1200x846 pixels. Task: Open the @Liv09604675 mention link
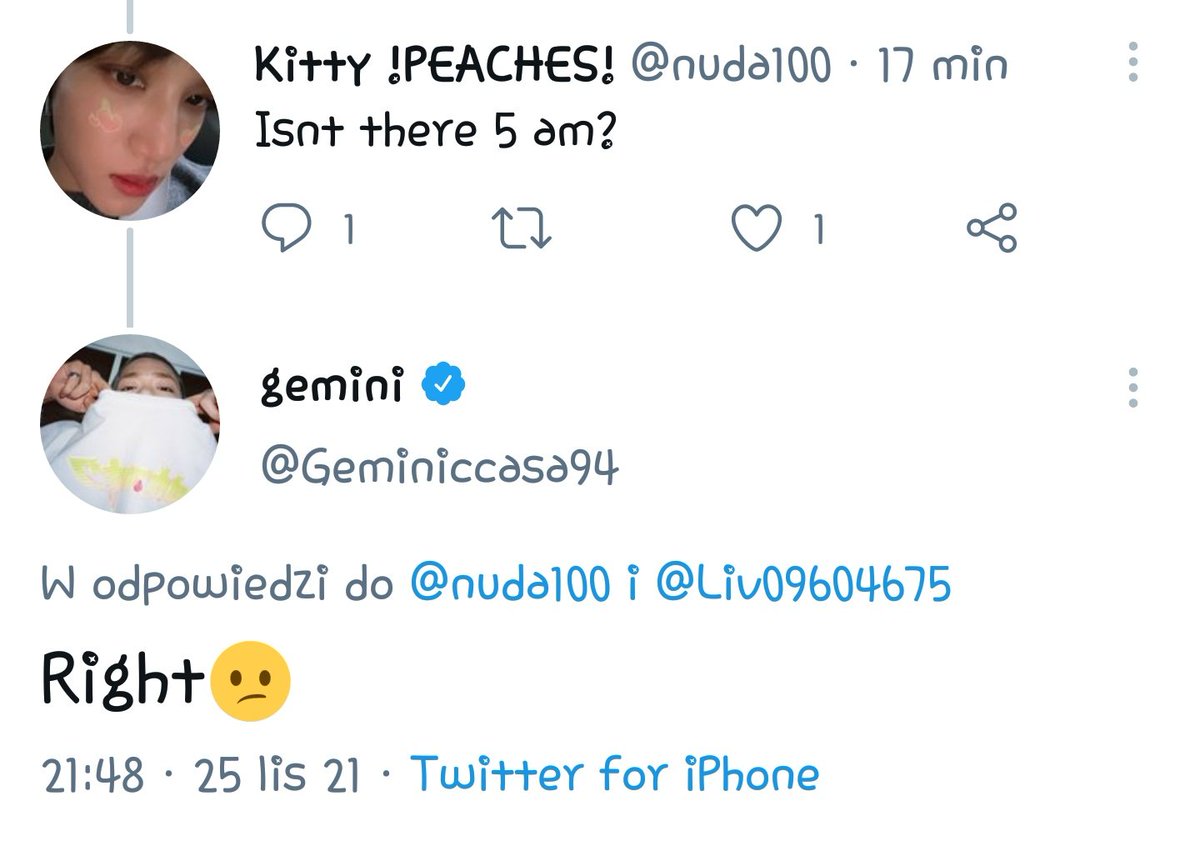(803, 585)
